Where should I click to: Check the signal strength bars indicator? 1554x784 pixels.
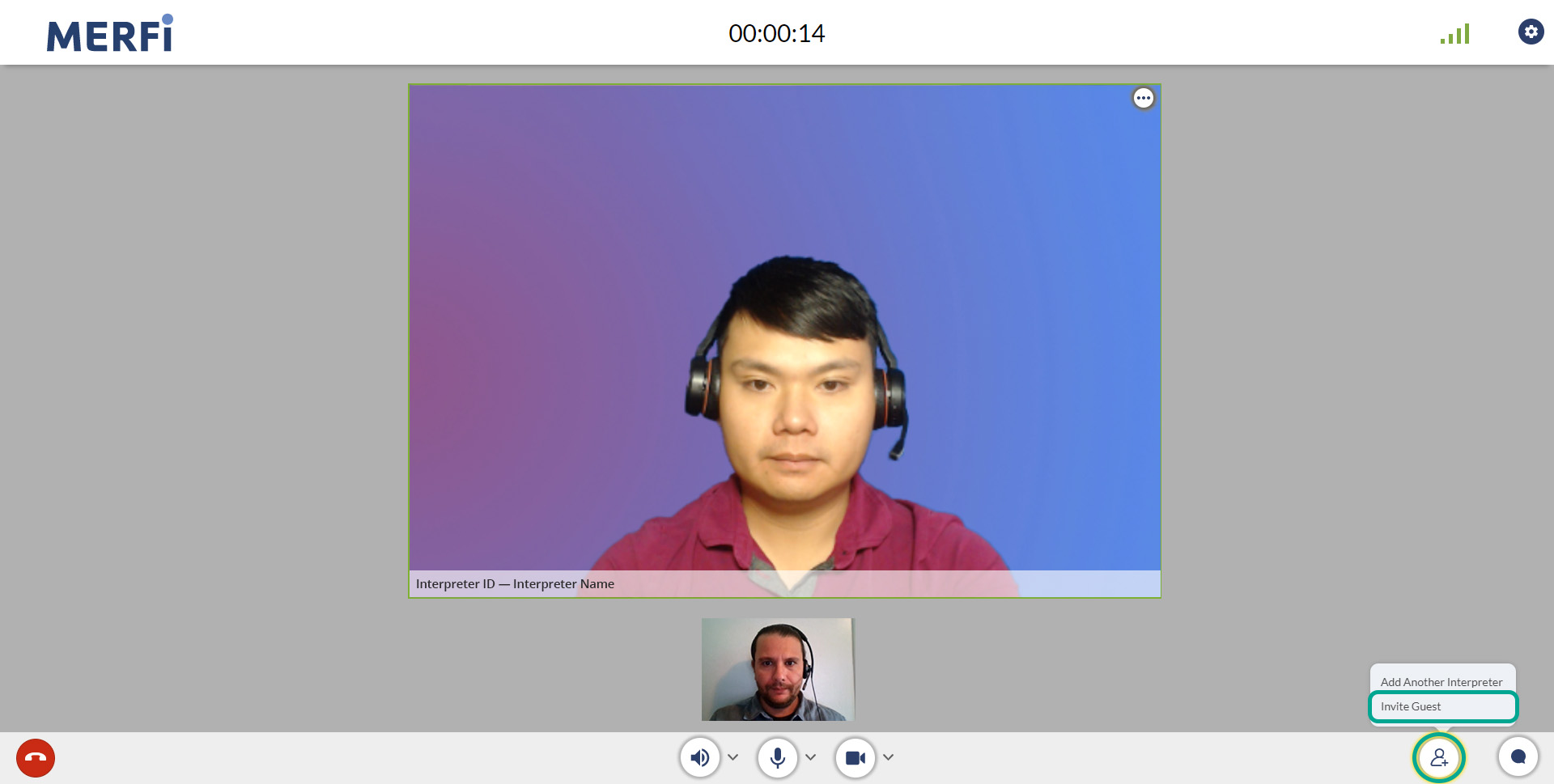[x=1455, y=34]
